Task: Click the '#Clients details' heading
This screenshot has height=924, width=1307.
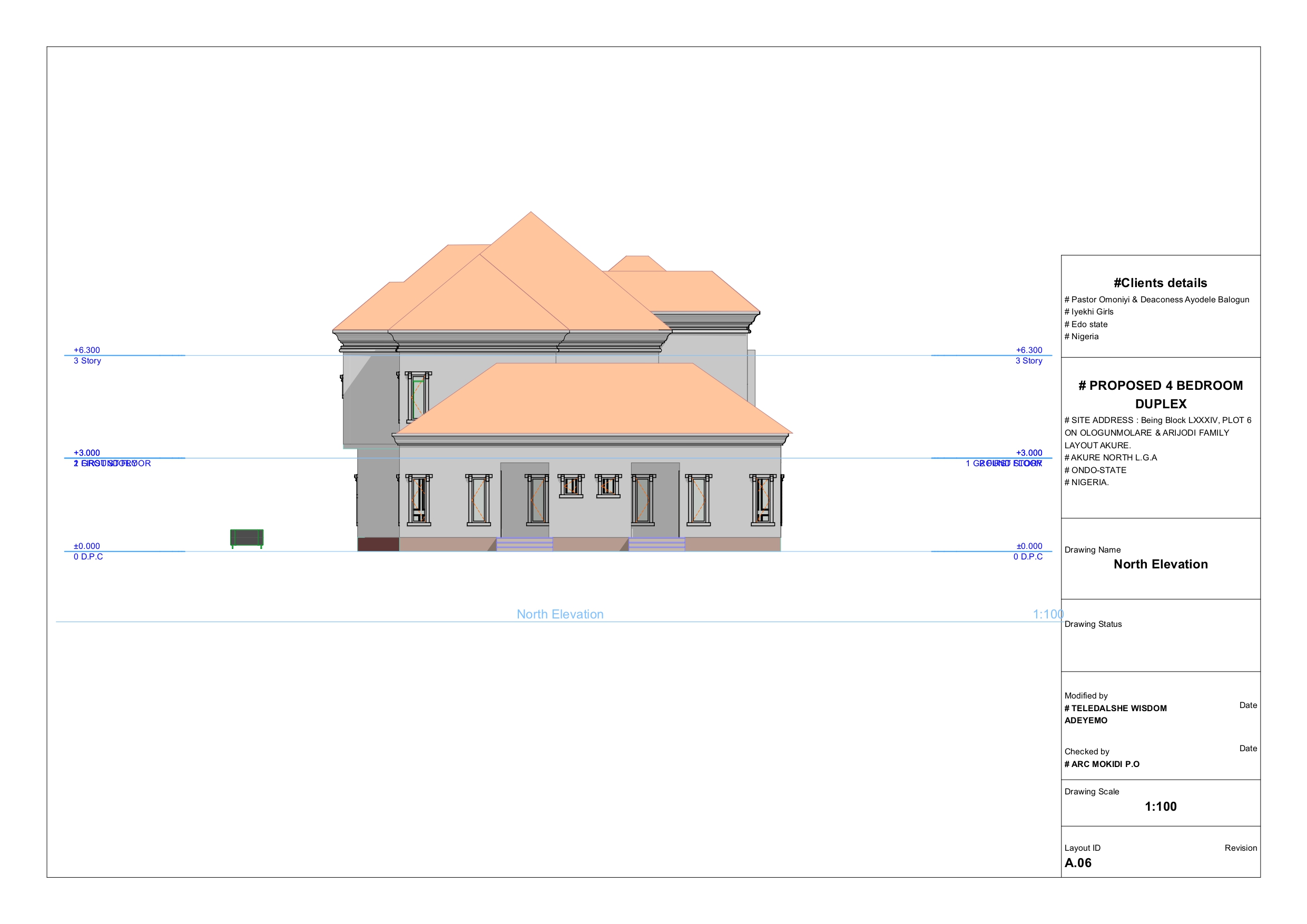Action: pyautogui.click(x=1160, y=283)
